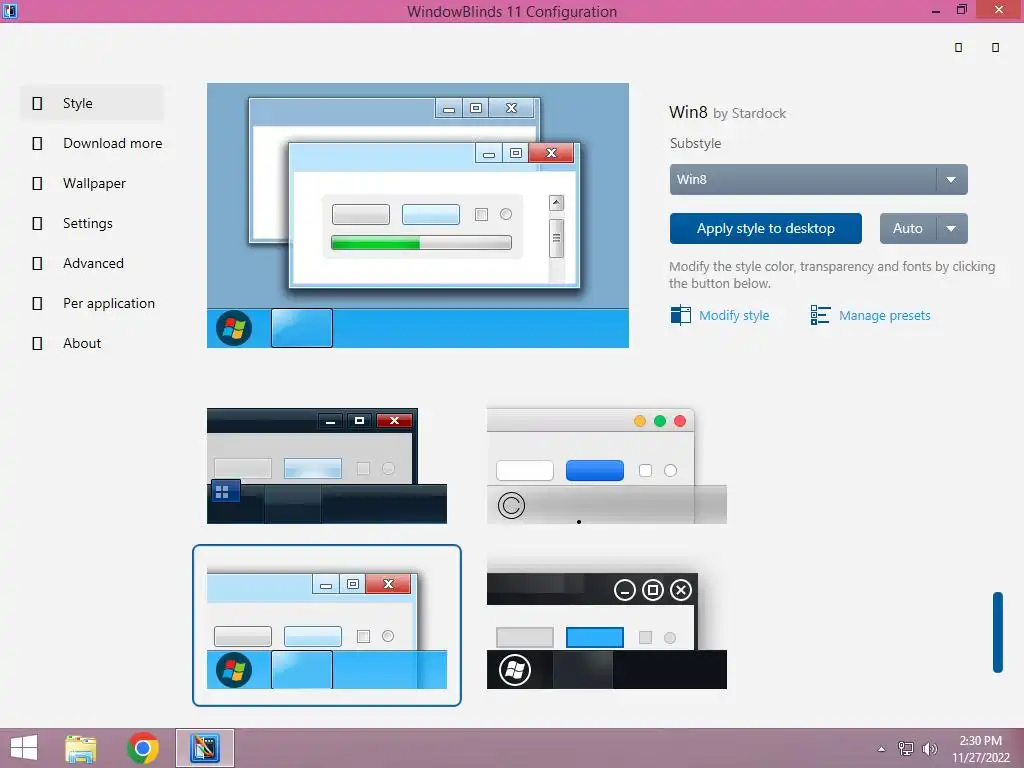Click the Modify style icon

click(680, 315)
